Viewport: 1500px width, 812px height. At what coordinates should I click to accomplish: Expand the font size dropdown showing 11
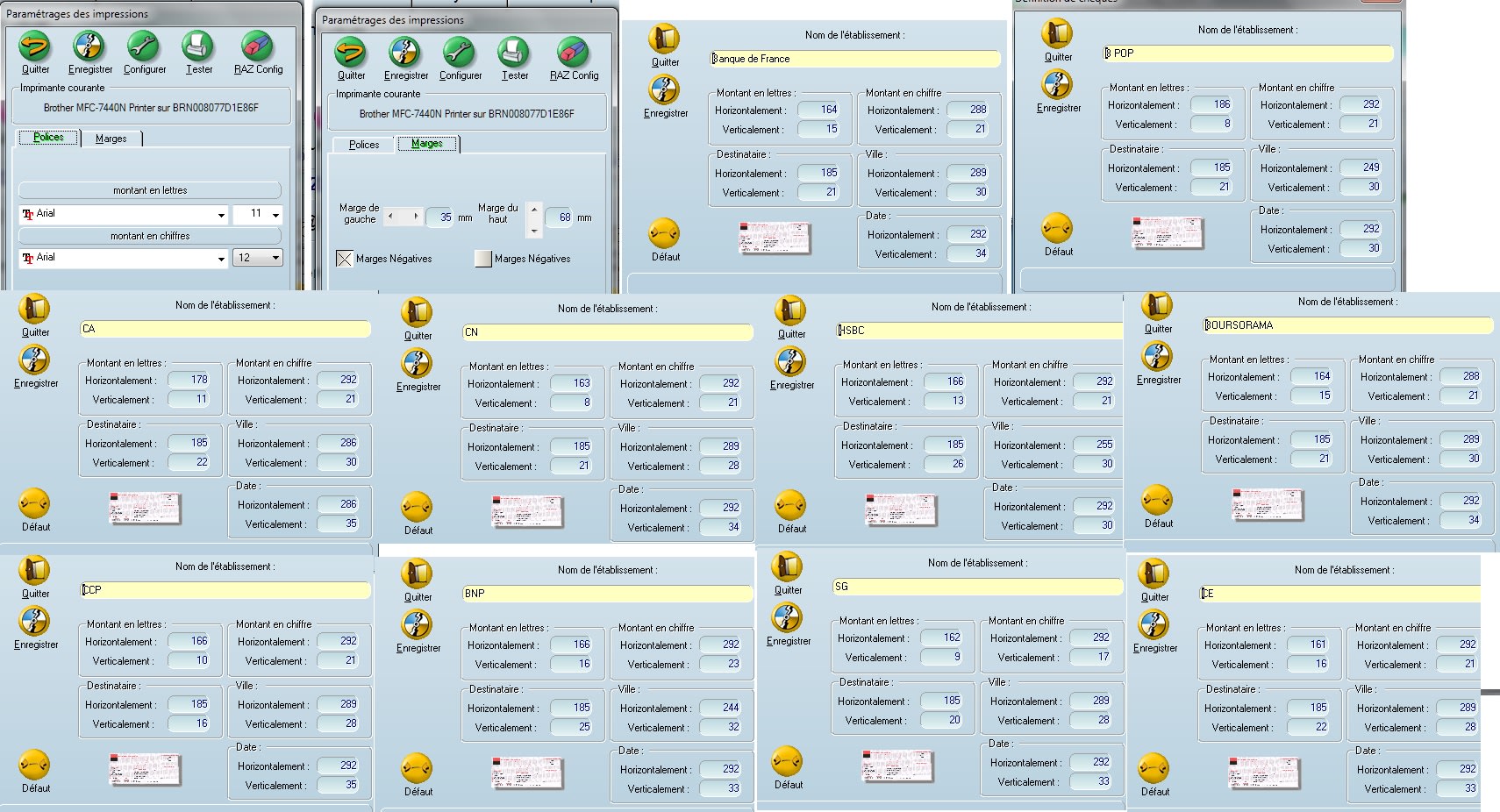(x=275, y=215)
